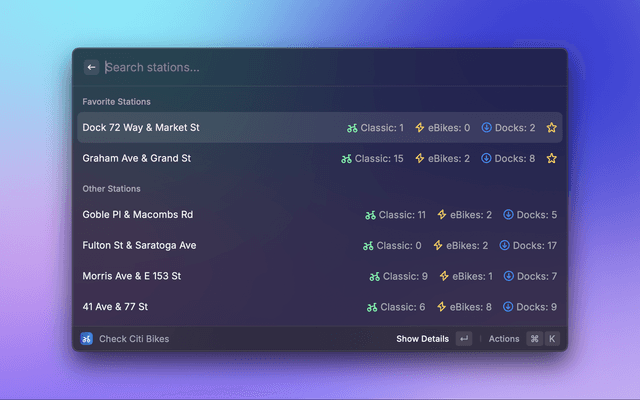Click the eBikes lightning icon for Dock 72 Way

pyautogui.click(x=420, y=128)
